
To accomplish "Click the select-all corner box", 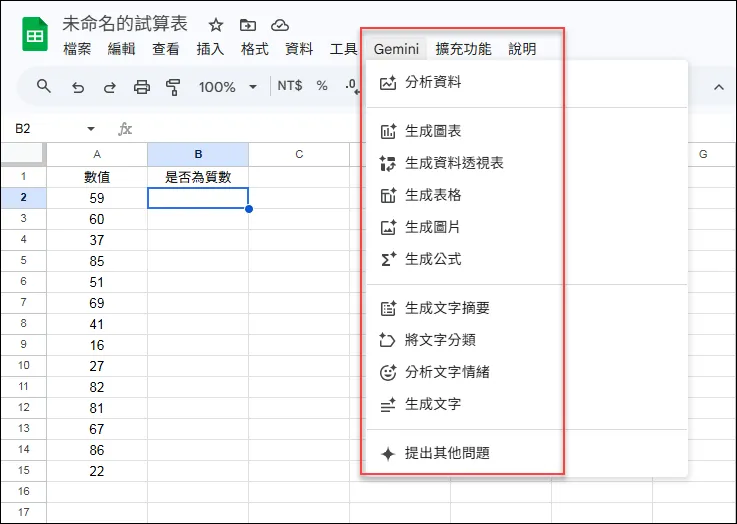I will tap(23, 154).
